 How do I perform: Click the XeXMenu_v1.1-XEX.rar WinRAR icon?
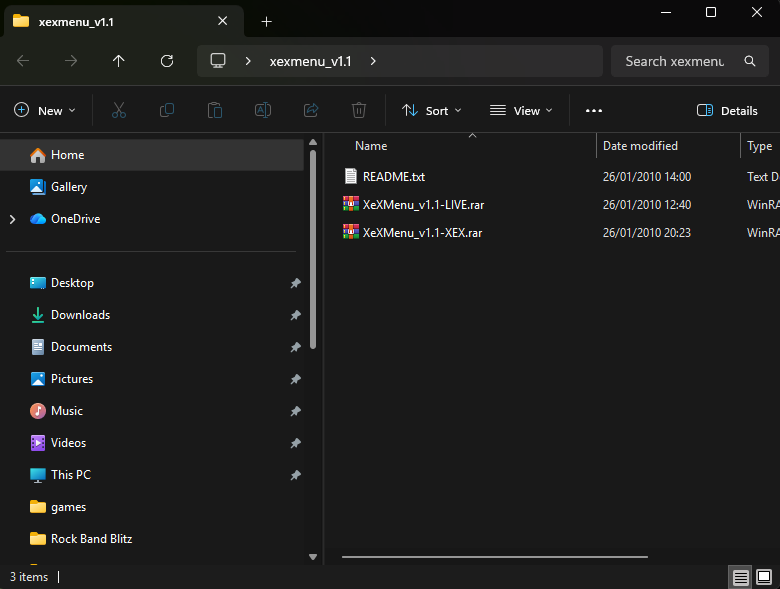[x=351, y=232]
